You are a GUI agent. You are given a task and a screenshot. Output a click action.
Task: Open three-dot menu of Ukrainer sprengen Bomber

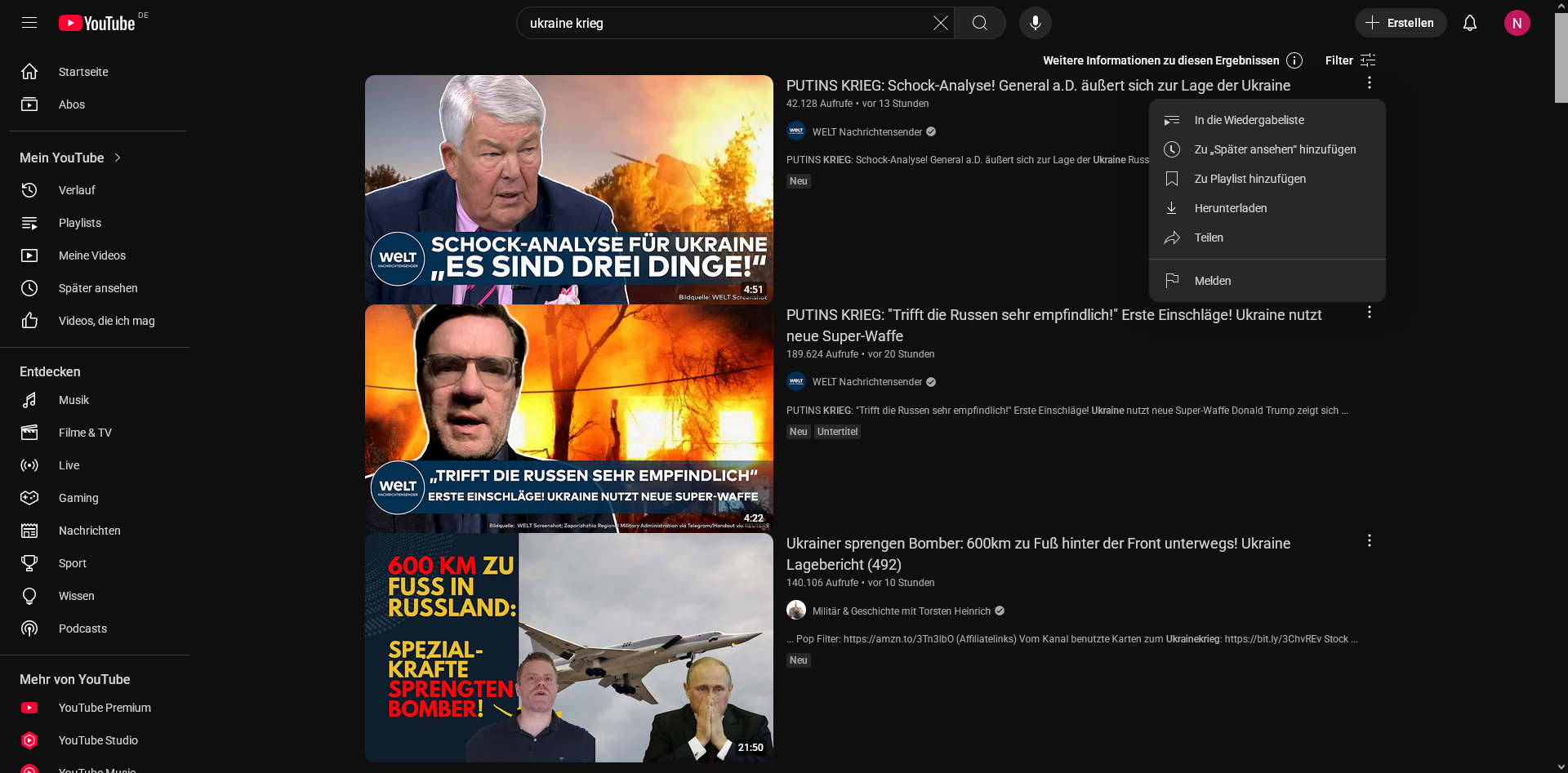(x=1370, y=541)
